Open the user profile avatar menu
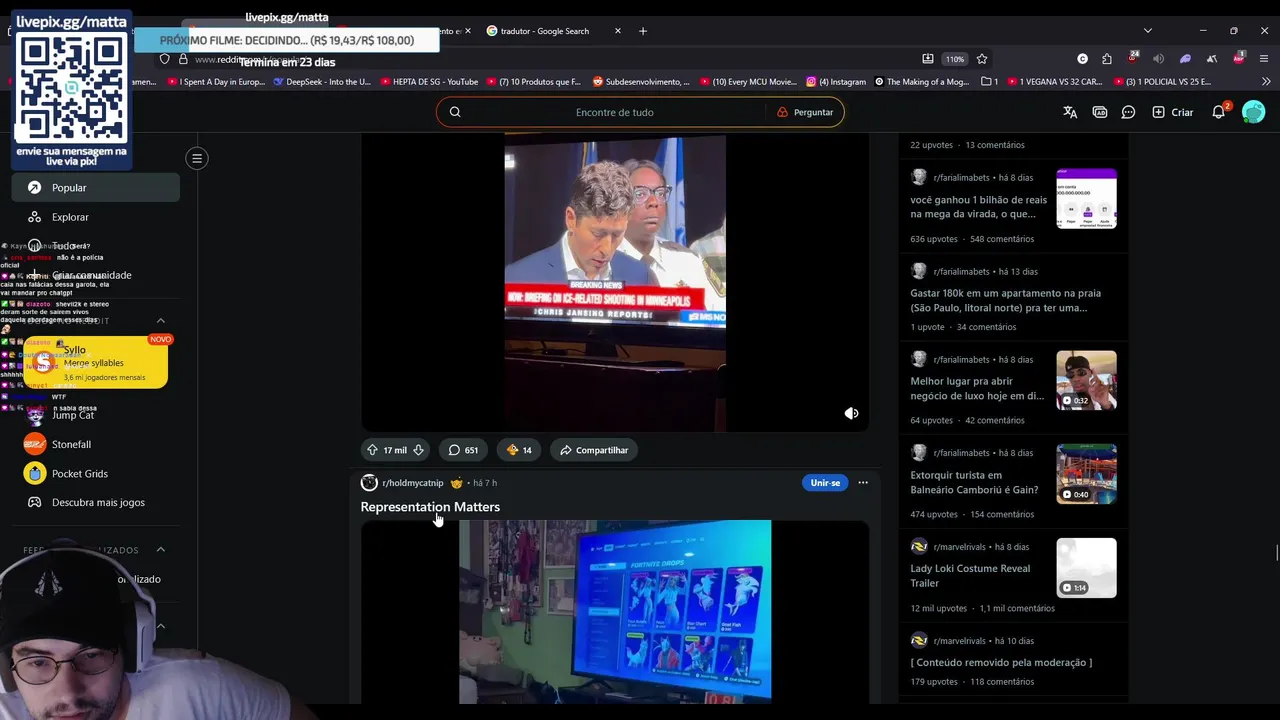 1253,112
